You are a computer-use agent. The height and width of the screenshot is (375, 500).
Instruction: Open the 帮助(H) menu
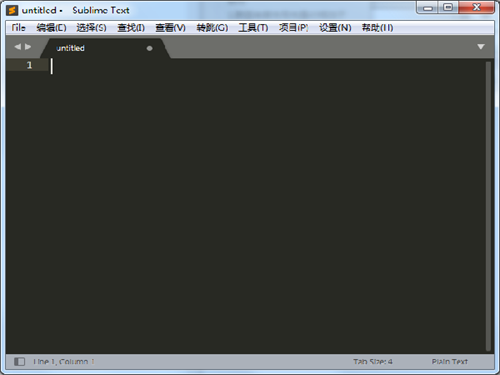[x=377, y=28]
